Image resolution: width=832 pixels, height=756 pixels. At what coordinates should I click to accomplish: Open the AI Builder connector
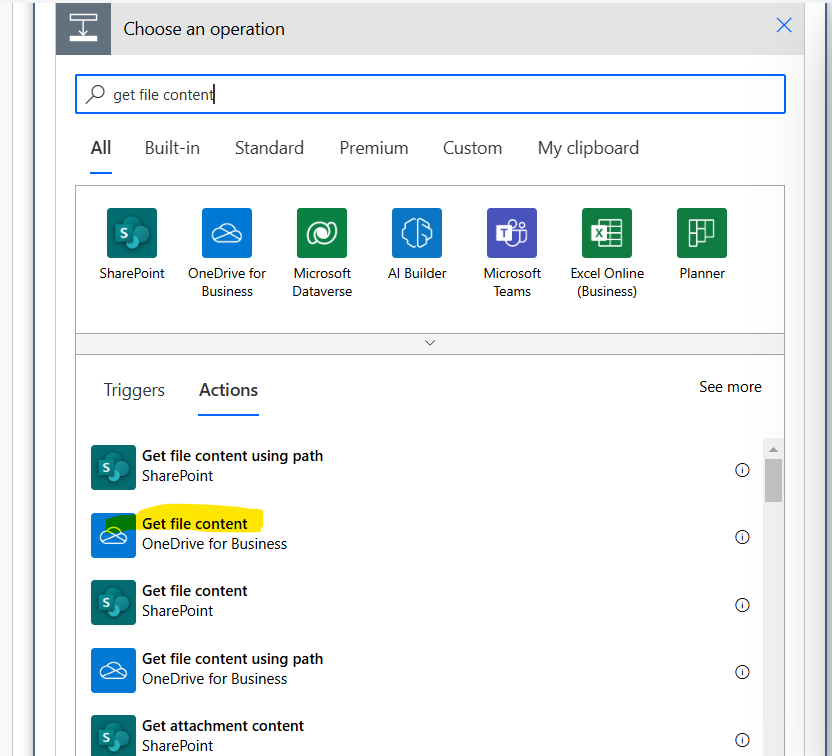(x=416, y=233)
